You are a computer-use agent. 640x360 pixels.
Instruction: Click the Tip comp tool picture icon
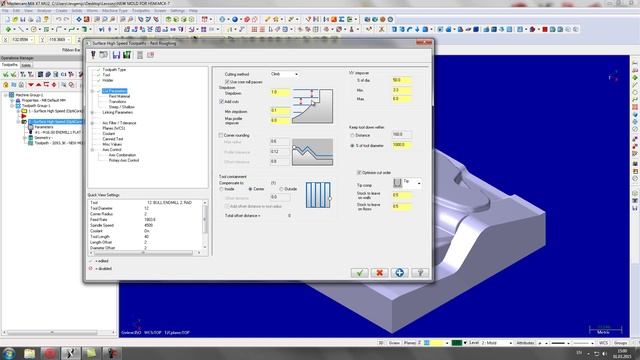click(397, 182)
